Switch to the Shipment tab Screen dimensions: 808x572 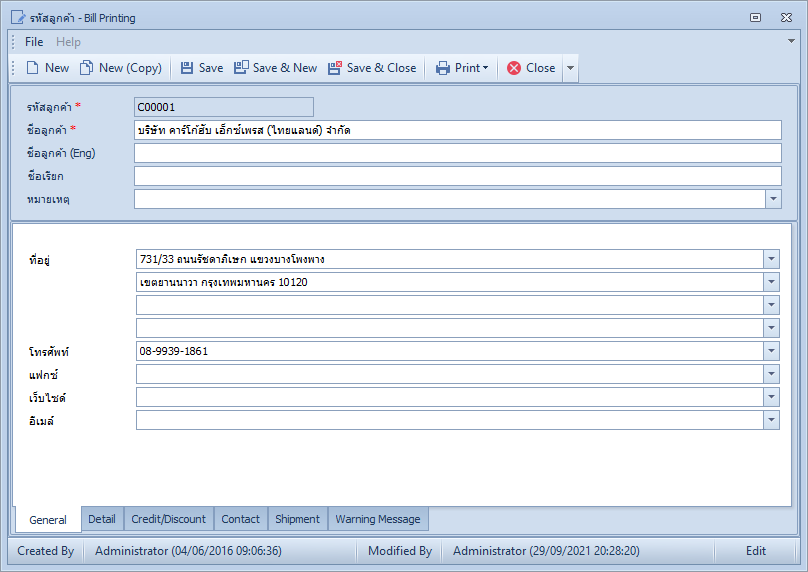(x=297, y=519)
